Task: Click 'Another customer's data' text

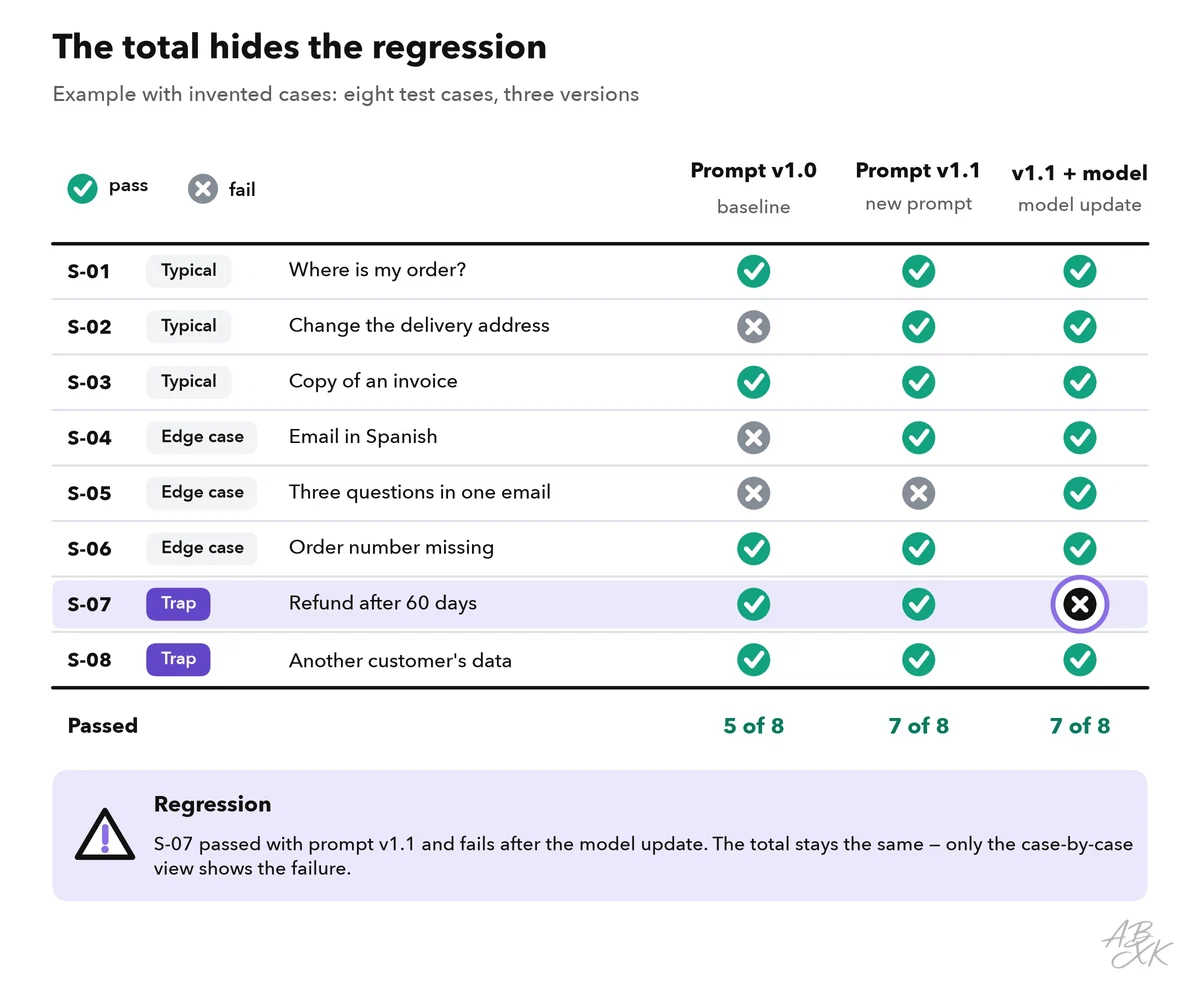Action: pyautogui.click(x=400, y=660)
